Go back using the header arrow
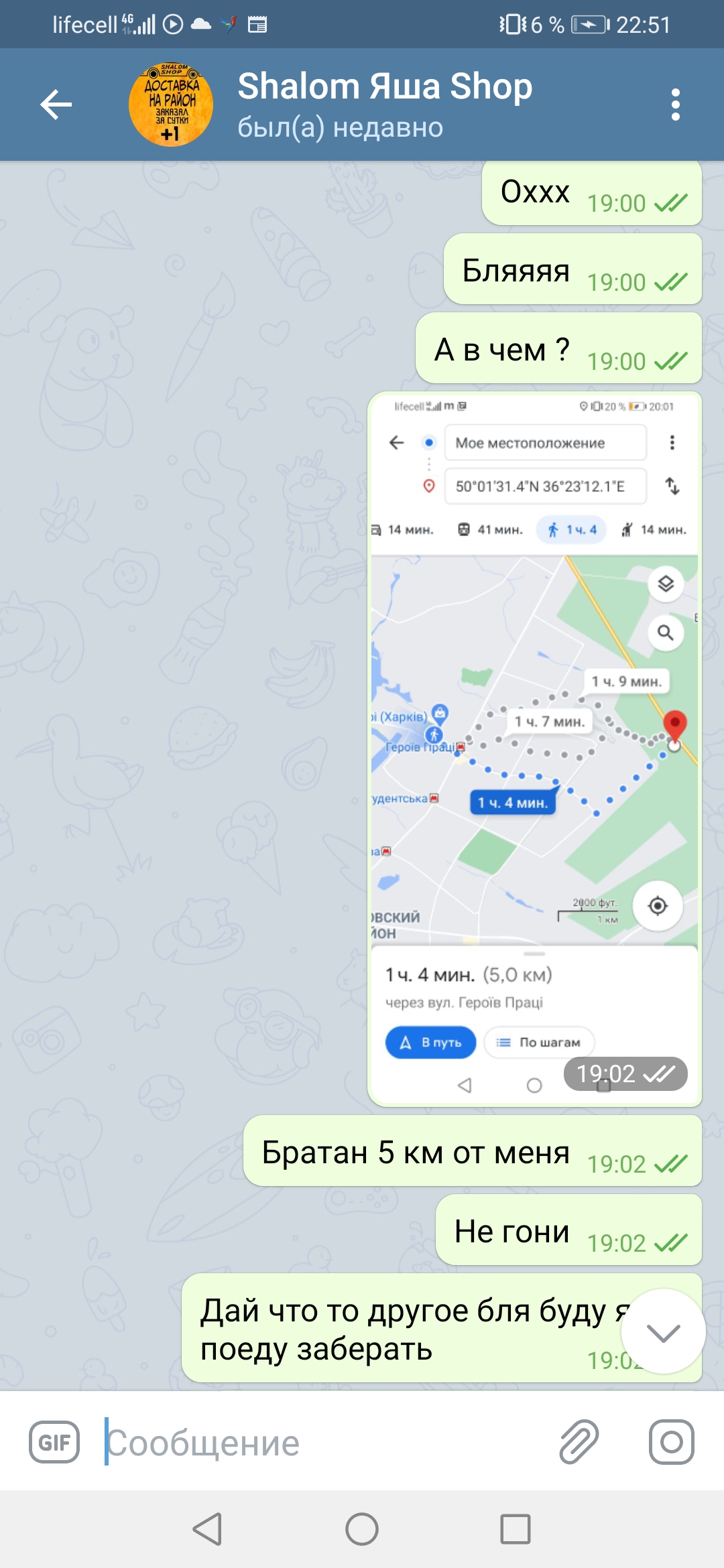 tap(56, 105)
